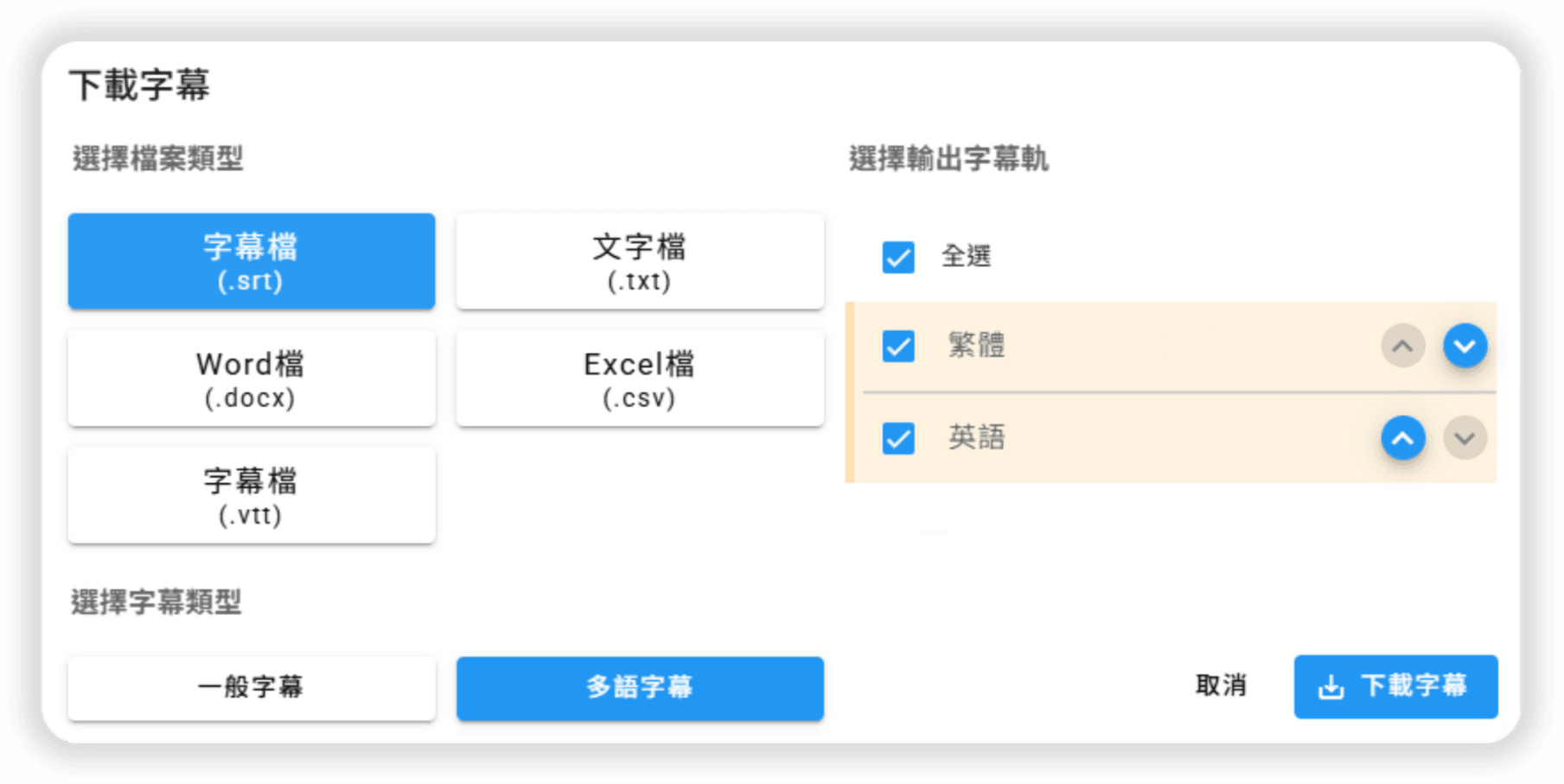Move 繁體 track down with the down arrow
1564x784 pixels.
click(x=1464, y=345)
